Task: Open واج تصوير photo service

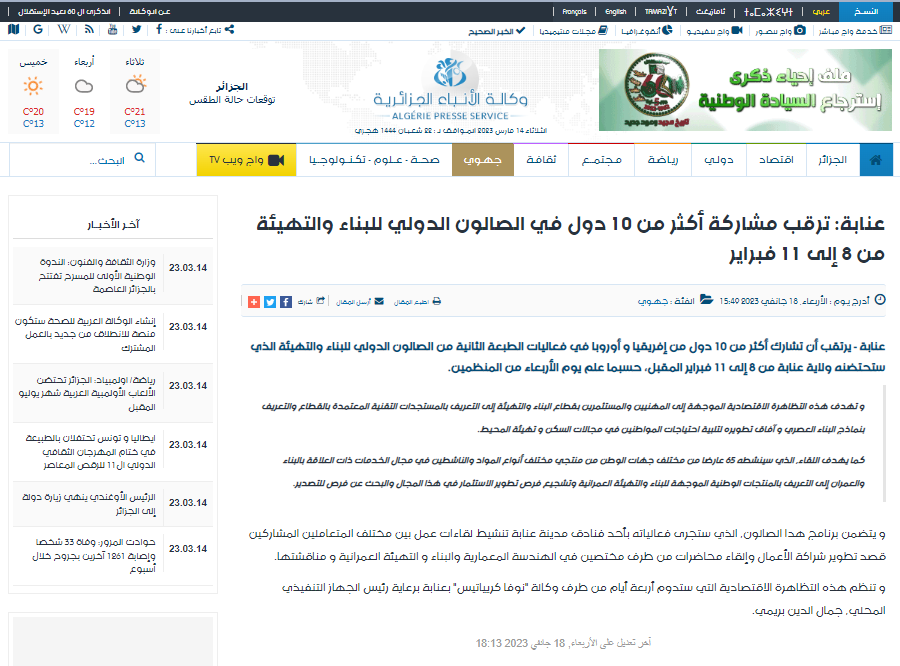Action: (x=781, y=30)
